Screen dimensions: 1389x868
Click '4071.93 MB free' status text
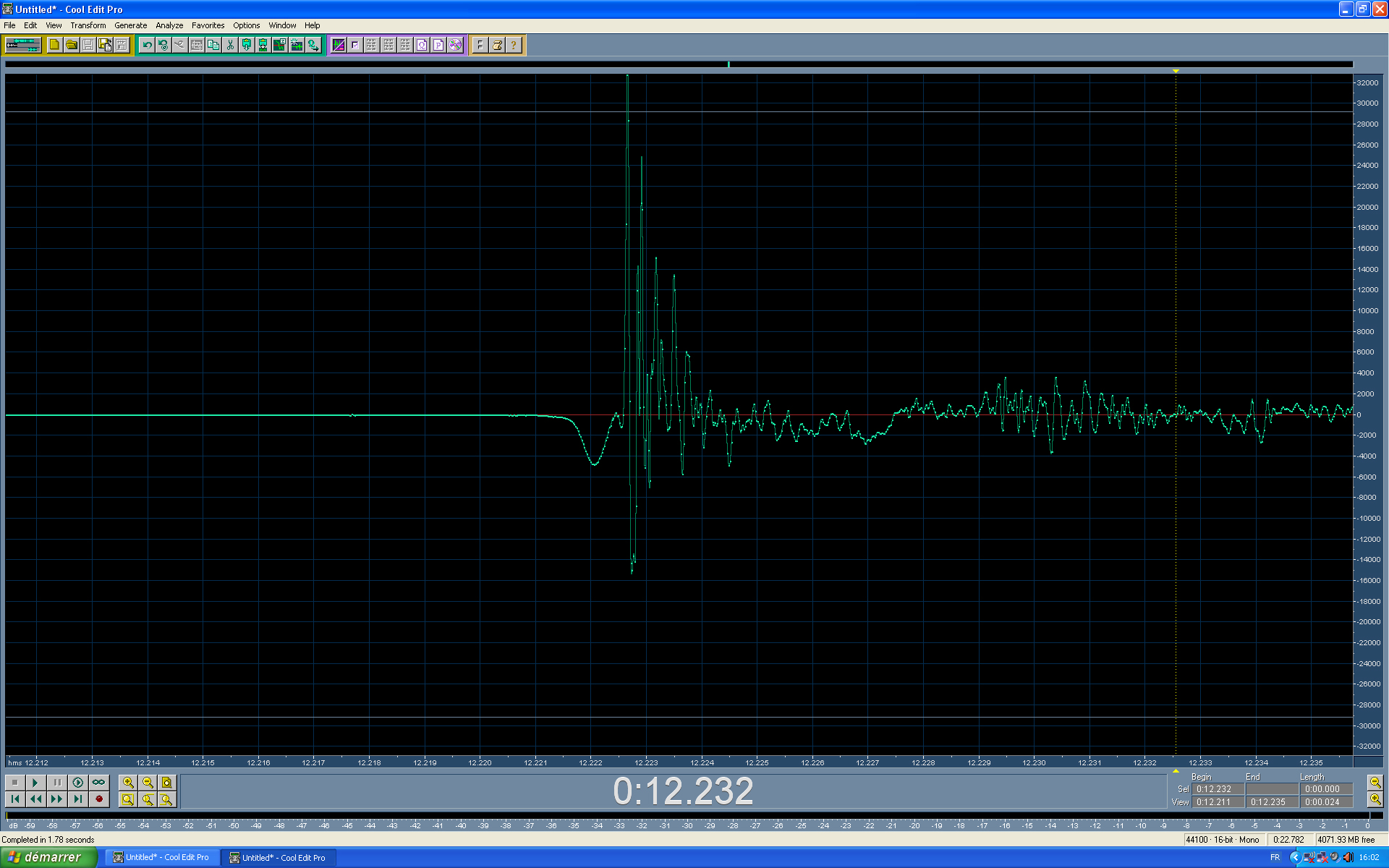coord(1346,840)
